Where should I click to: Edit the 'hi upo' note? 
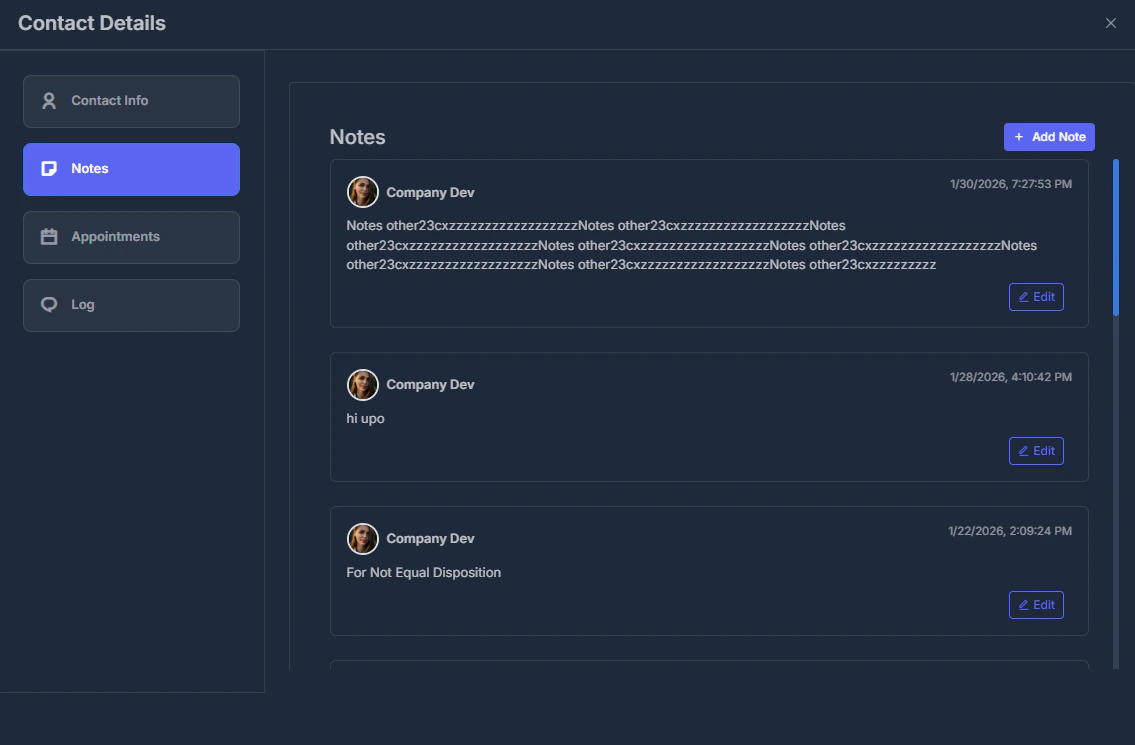(x=1036, y=450)
